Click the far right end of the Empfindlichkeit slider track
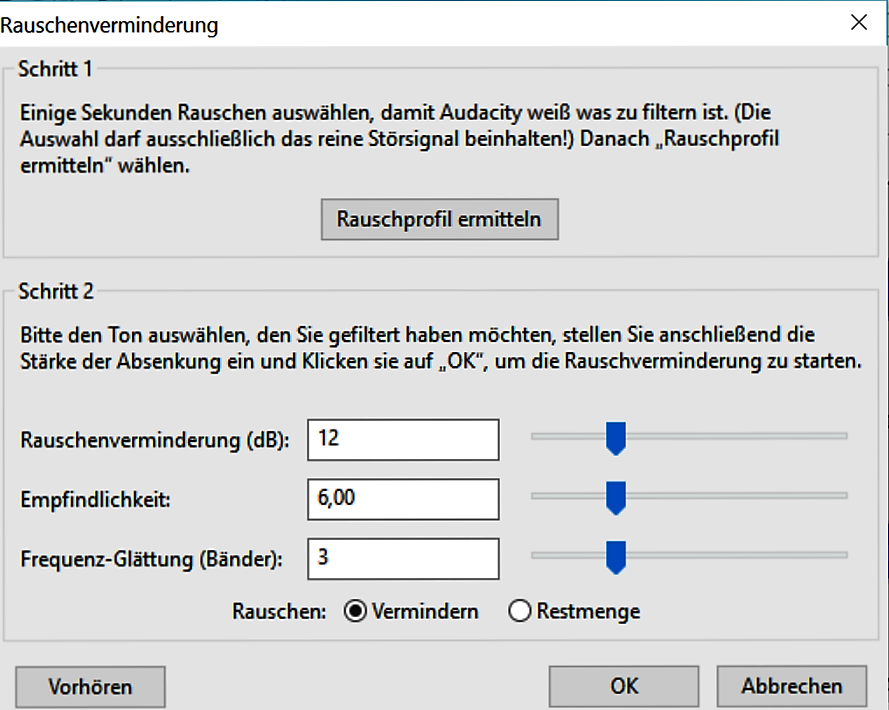 tap(844, 496)
